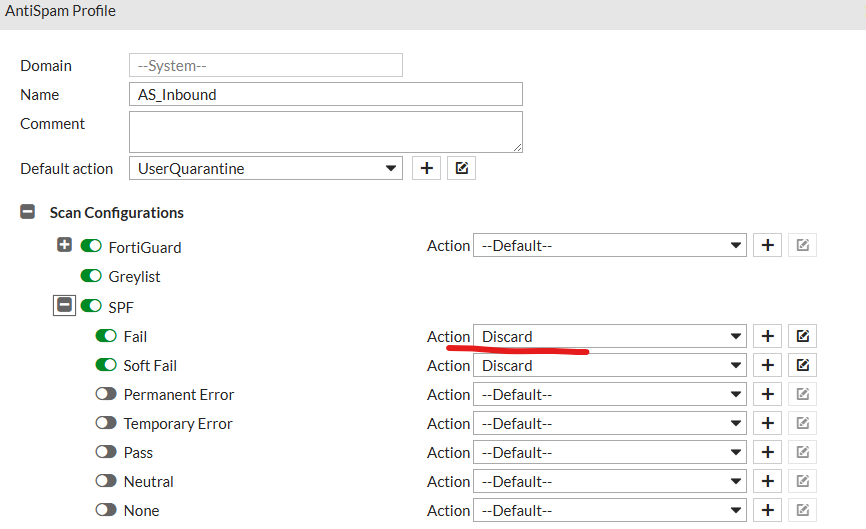Edit action icon in None row

(x=802, y=510)
